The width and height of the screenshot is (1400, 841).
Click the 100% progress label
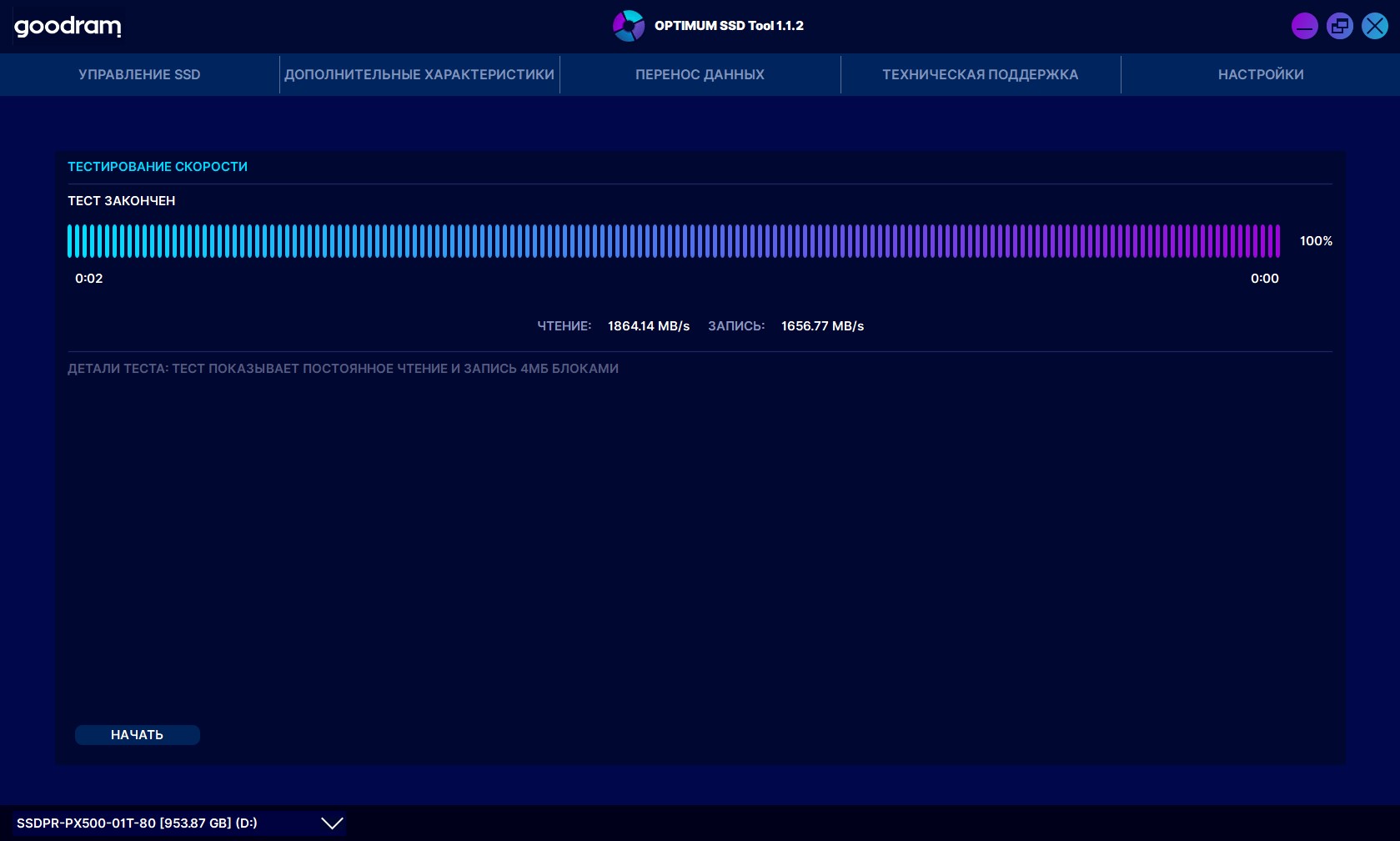click(1316, 241)
